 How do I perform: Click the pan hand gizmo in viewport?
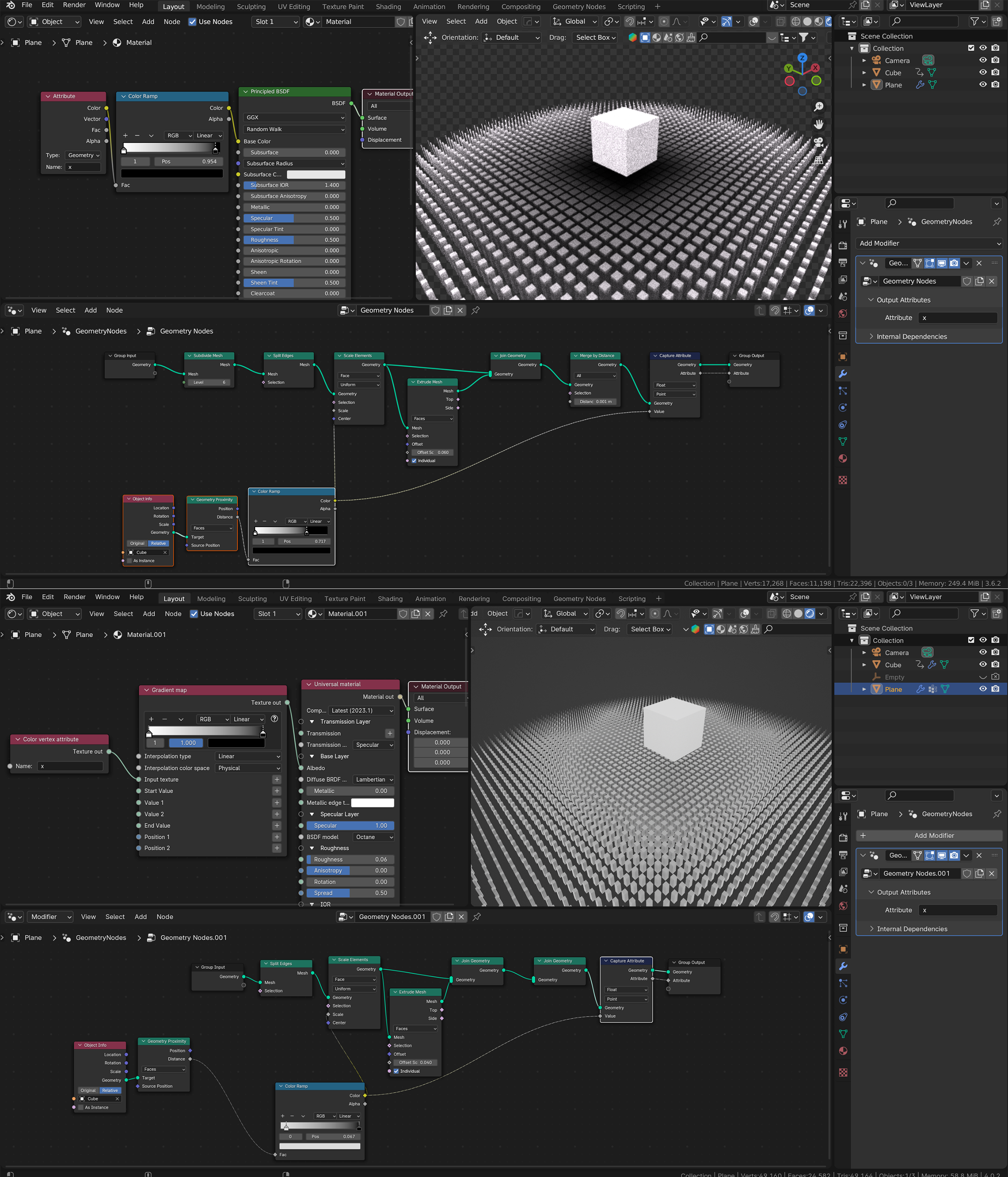818,124
